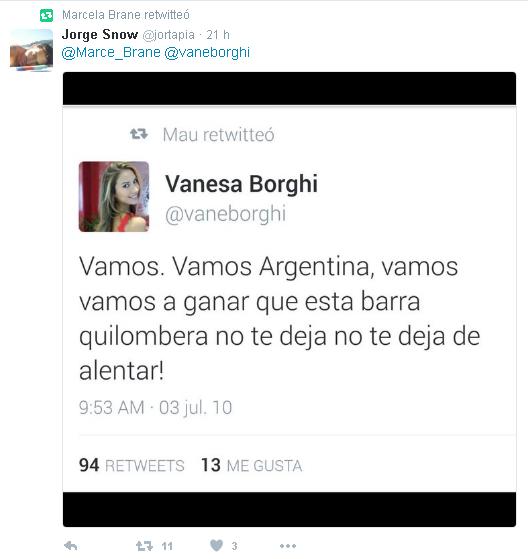The height and width of the screenshot is (559, 528).
Task: Like the tweet with heart icon
Action: click(x=216, y=545)
